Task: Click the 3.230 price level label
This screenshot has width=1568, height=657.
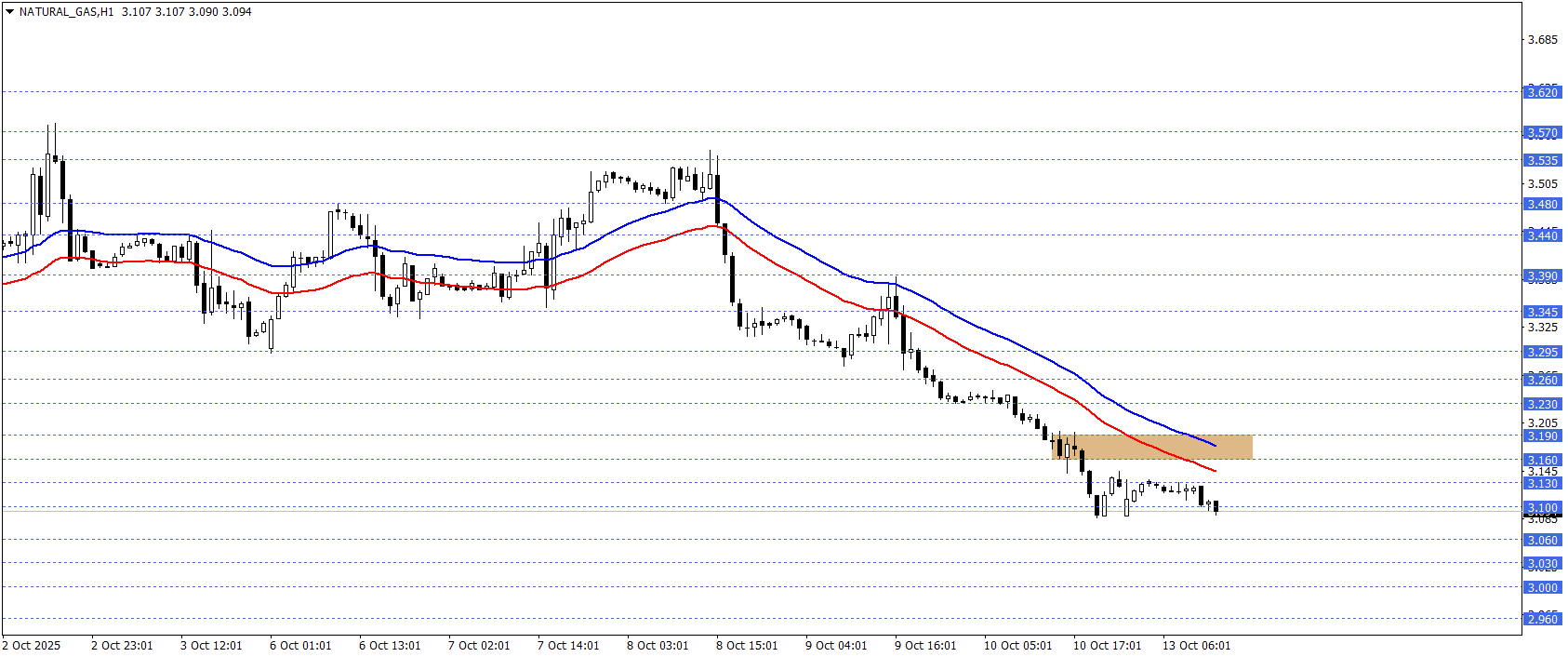Action: 1542,404
